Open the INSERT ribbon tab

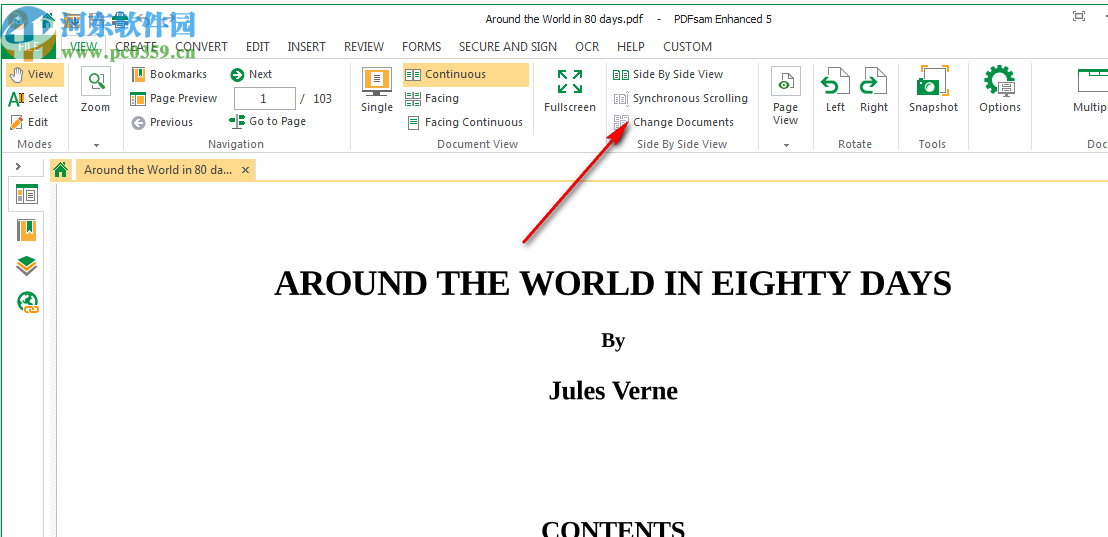click(307, 47)
